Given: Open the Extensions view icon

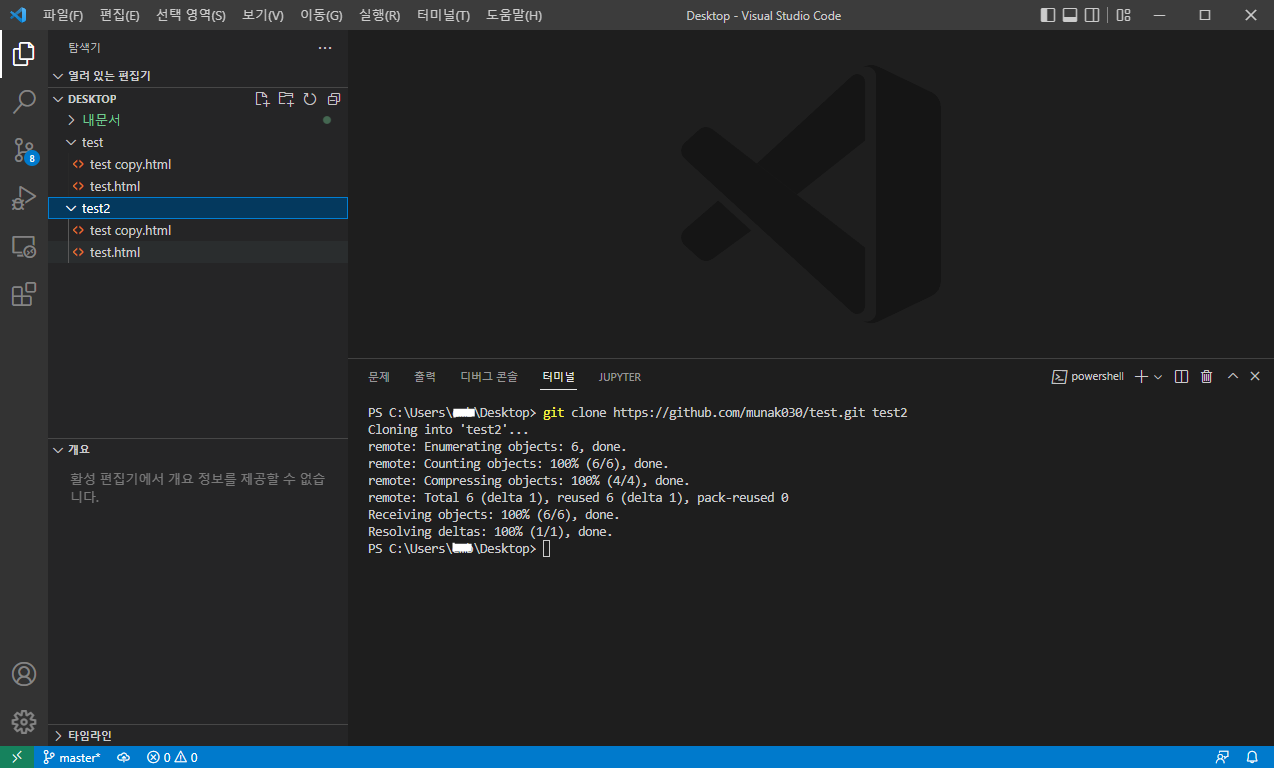Looking at the screenshot, I should [x=24, y=294].
